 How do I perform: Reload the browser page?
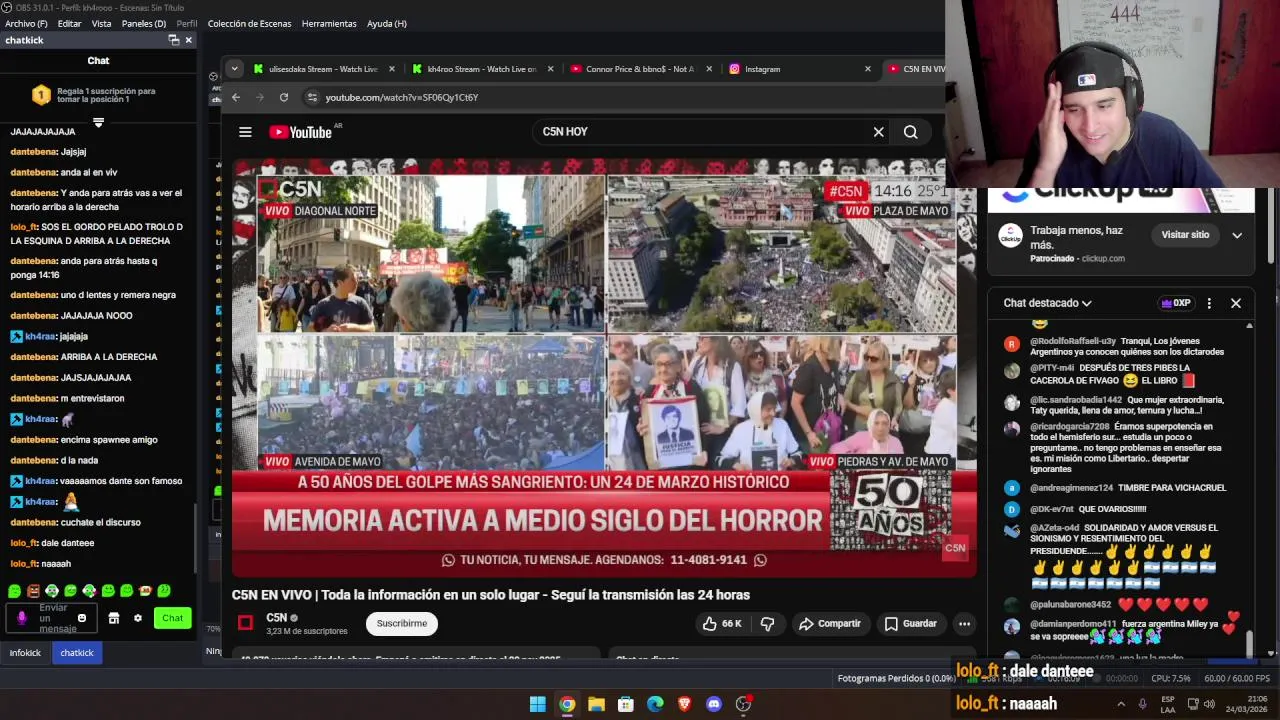(x=284, y=97)
